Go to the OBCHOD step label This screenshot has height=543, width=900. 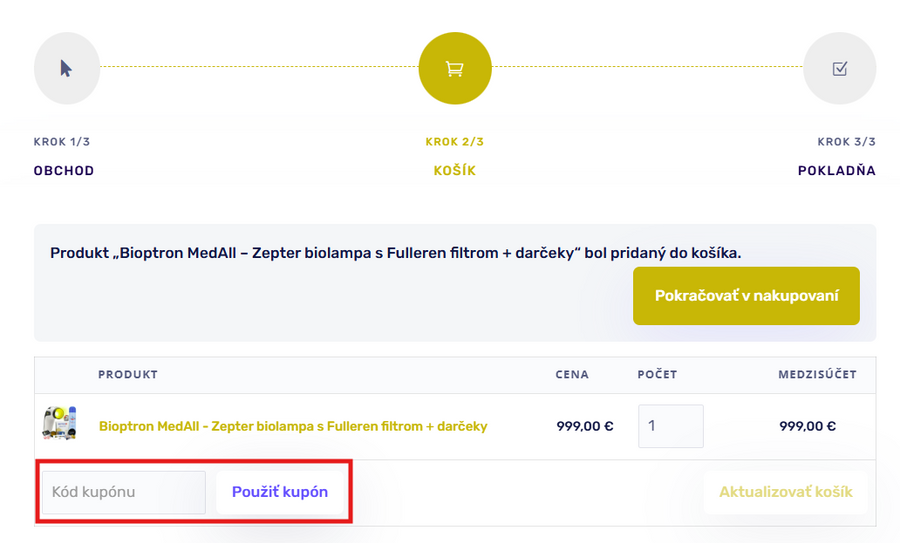[64, 171]
